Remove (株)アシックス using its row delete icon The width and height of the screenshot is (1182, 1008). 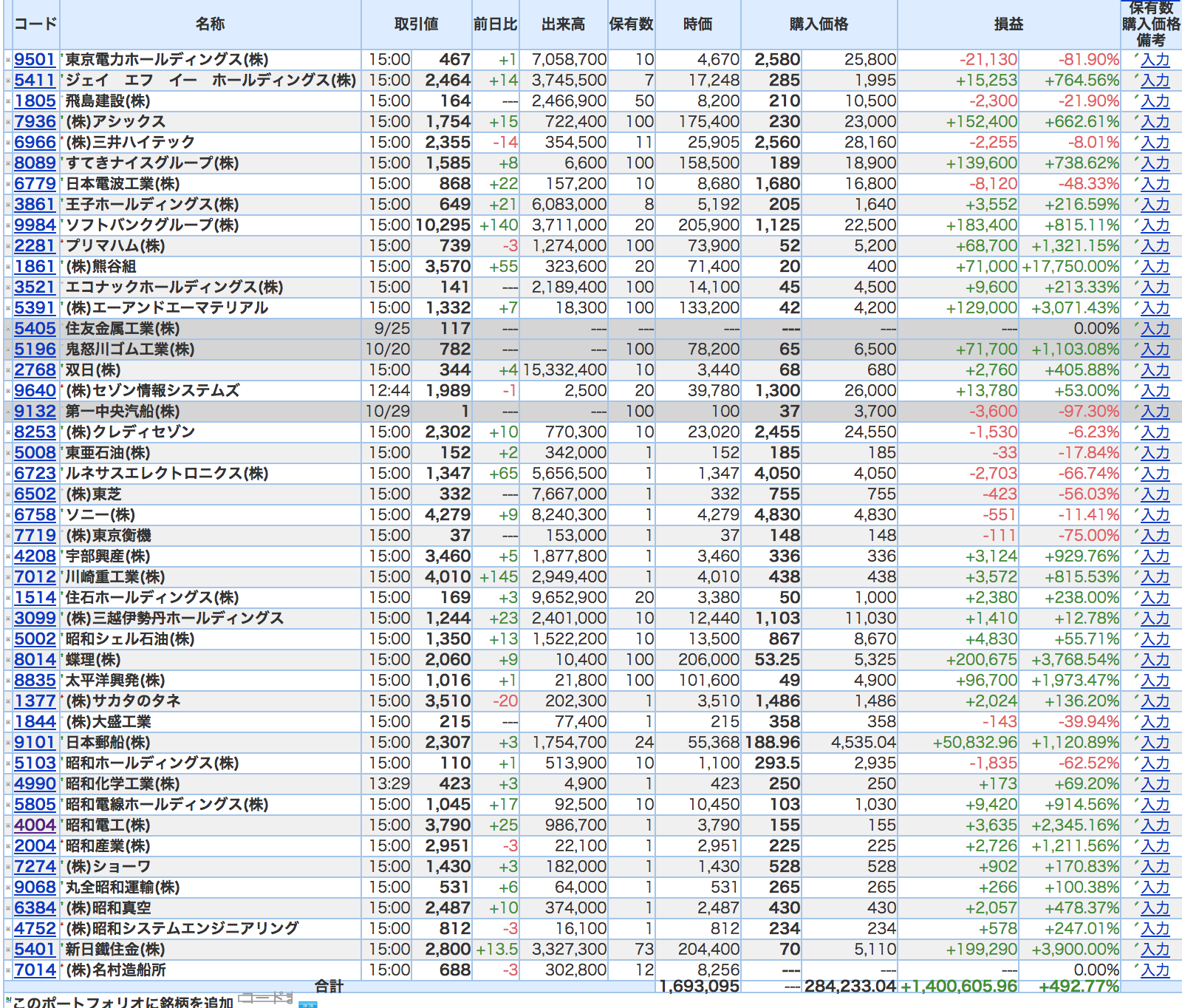[x=8, y=122]
